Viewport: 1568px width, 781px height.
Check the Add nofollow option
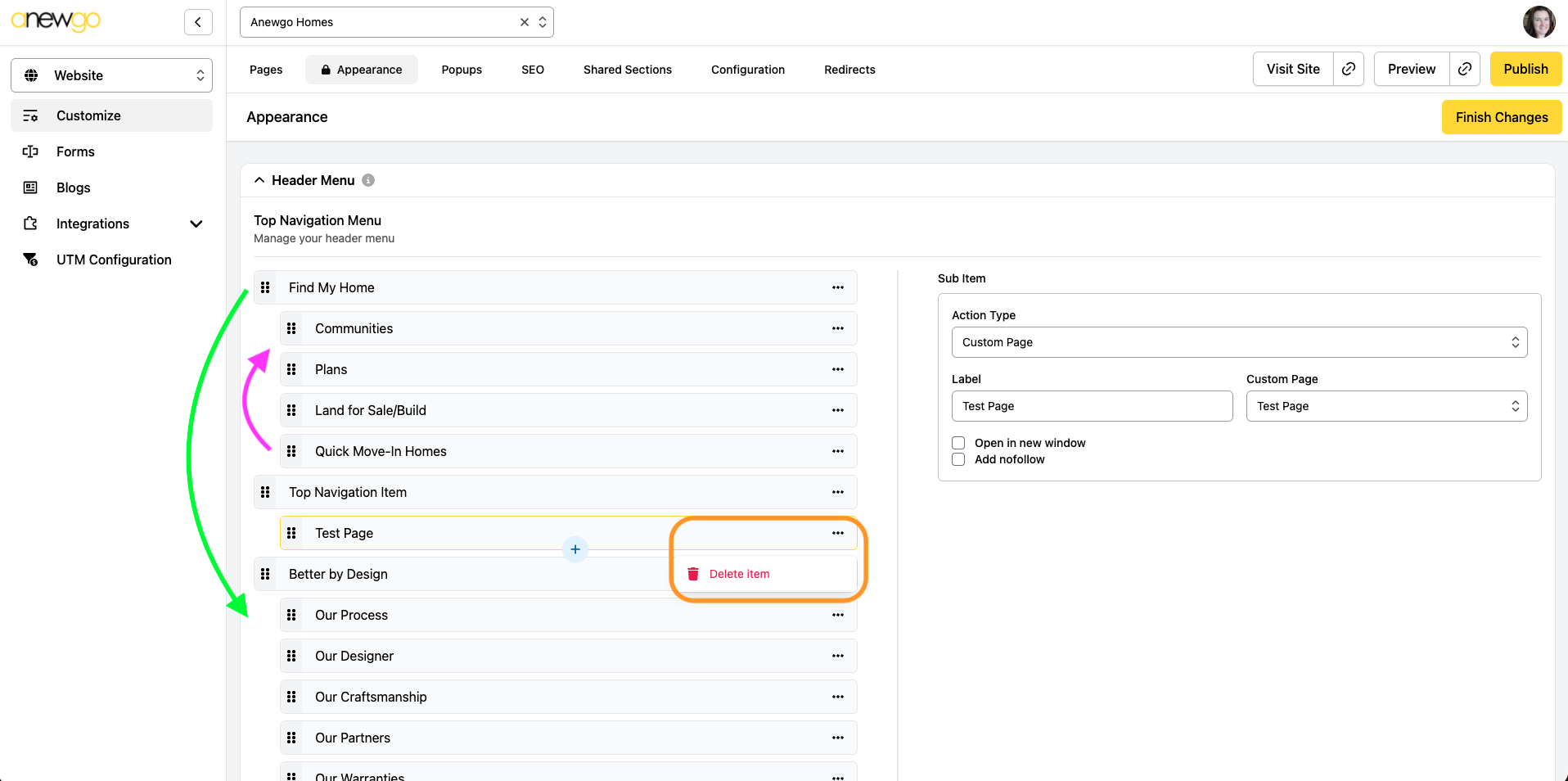point(958,459)
